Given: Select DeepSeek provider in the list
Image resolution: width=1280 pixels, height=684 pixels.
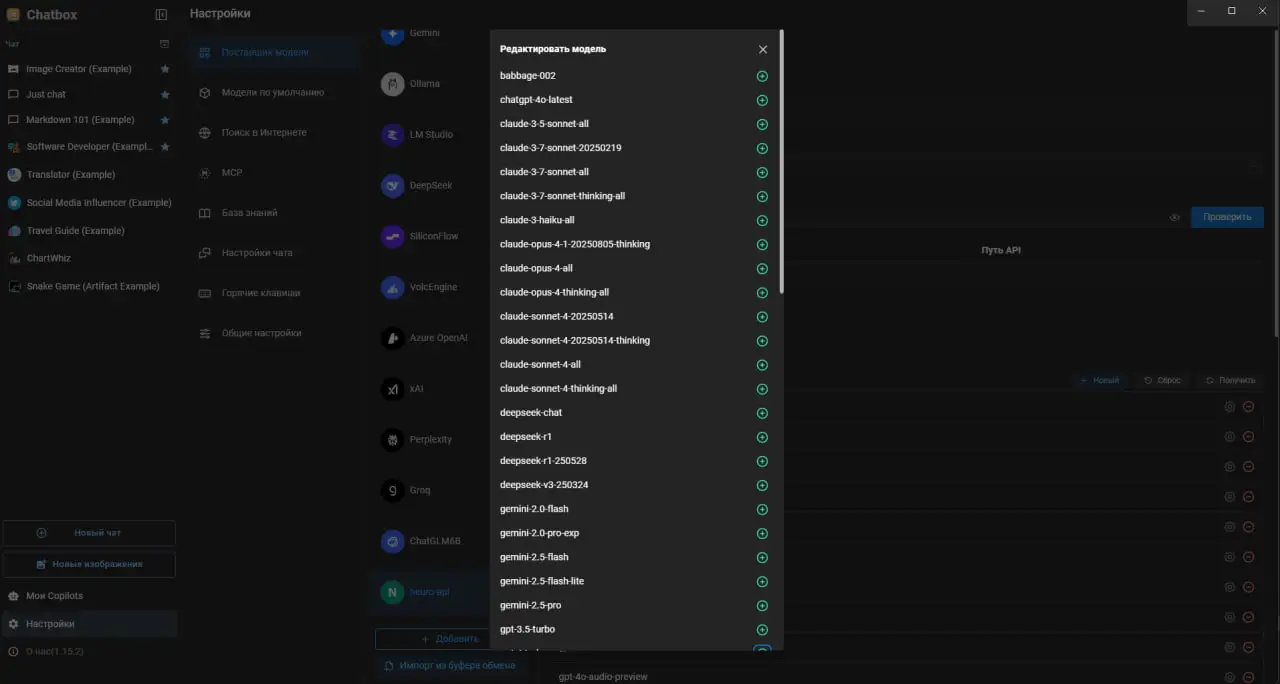Looking at the screenshot, I should 430,186.
